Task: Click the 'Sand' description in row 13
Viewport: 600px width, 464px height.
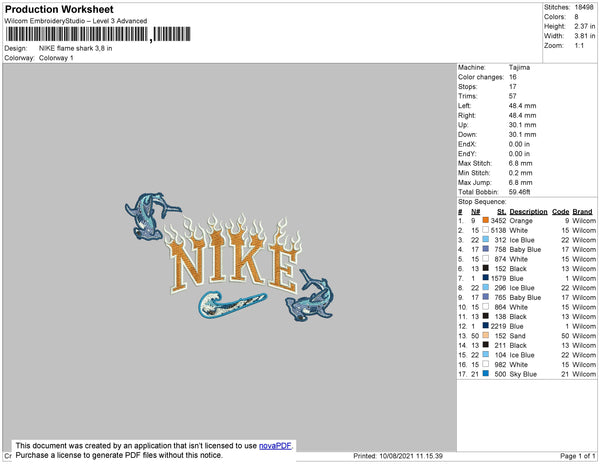Action: pos(517,336)
